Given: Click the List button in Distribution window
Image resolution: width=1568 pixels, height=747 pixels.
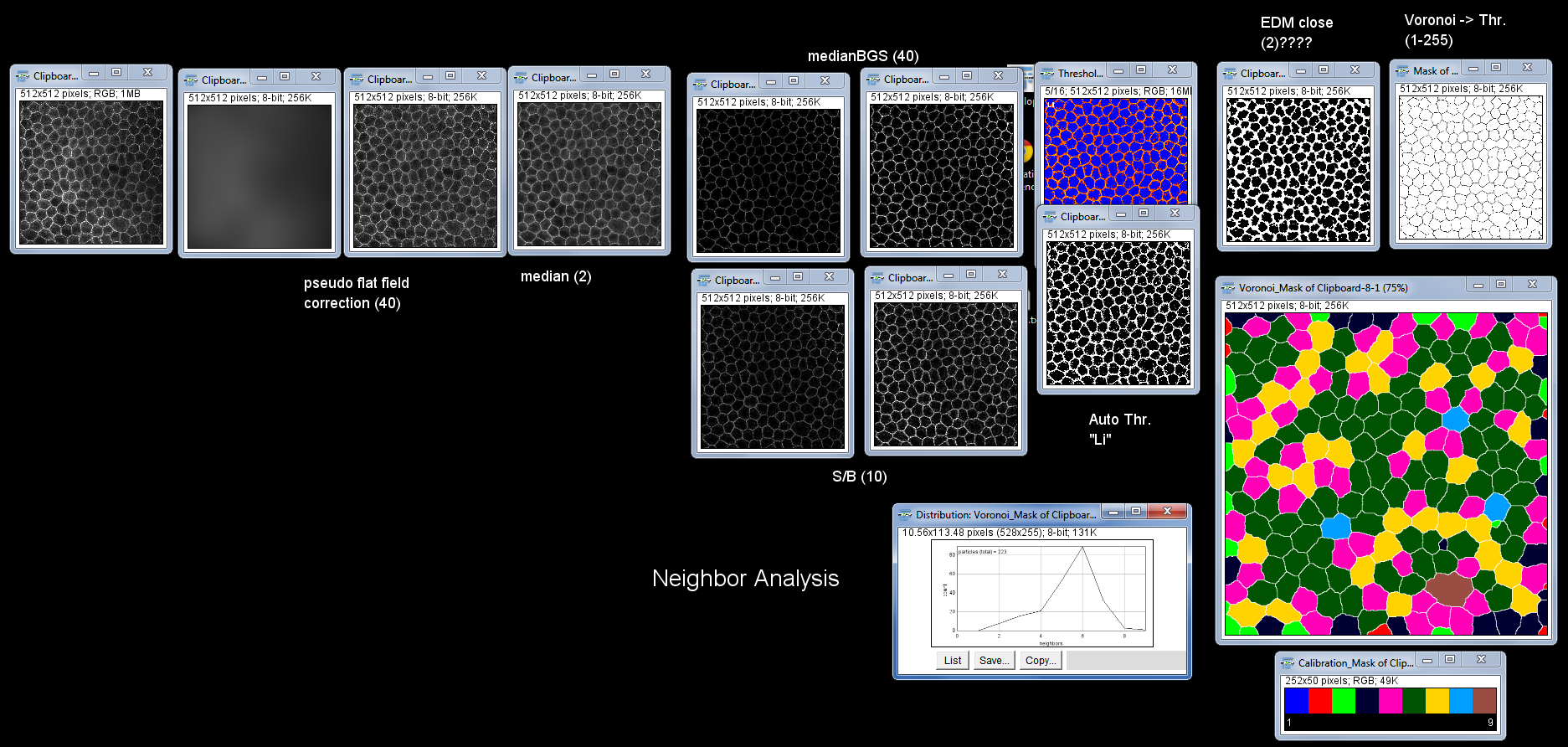Looking at the screenshot, I should click(953, 661).
